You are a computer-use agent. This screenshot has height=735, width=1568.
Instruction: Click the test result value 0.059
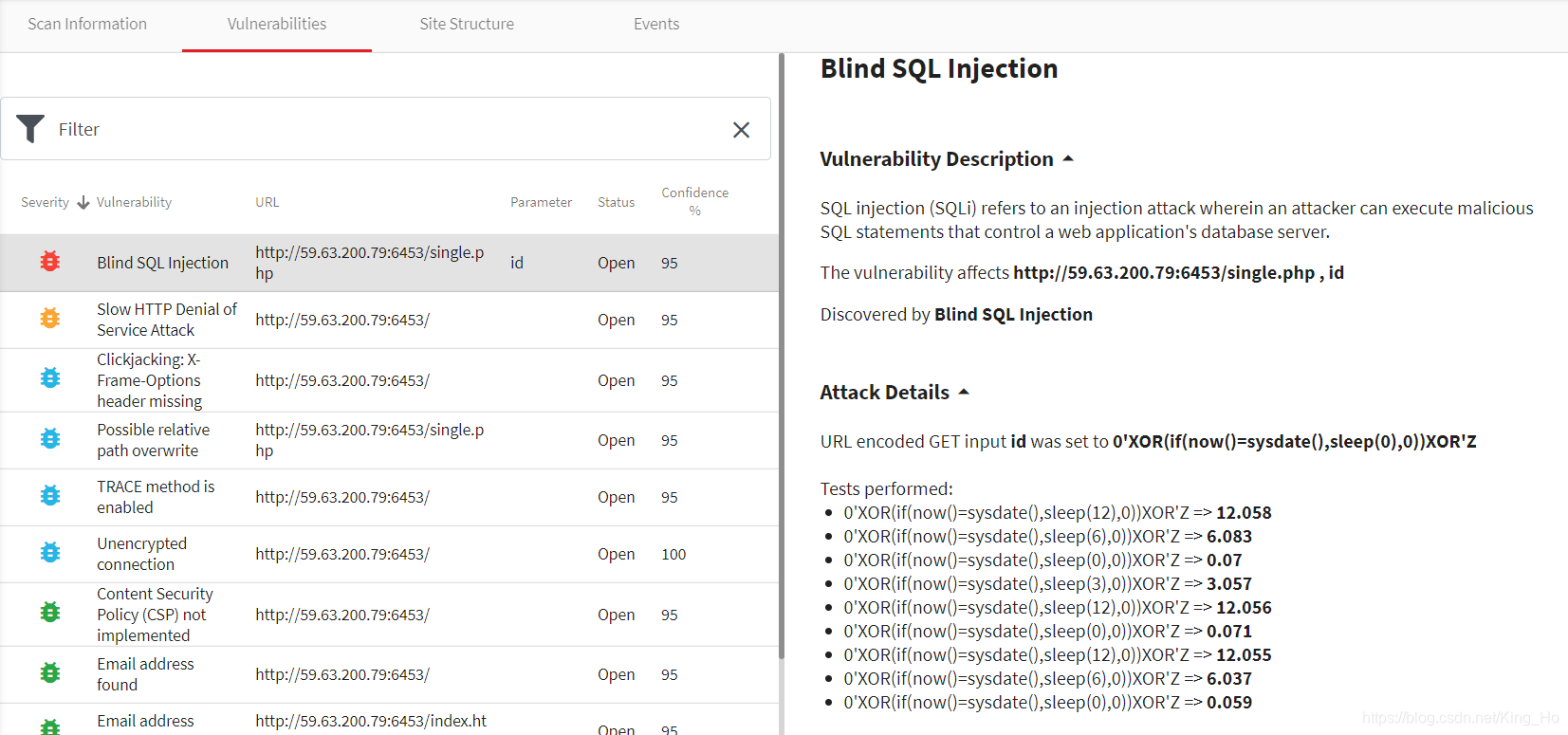[1229, 702]
